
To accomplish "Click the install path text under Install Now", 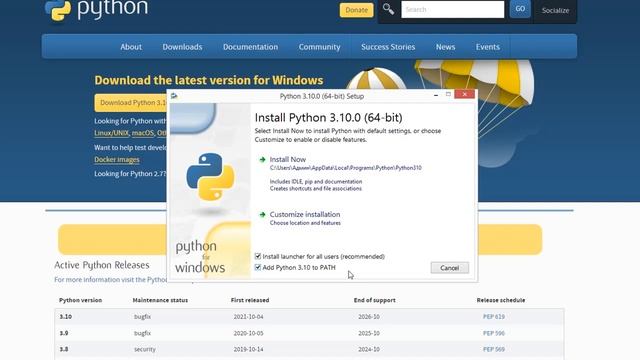I will (345, 168).
